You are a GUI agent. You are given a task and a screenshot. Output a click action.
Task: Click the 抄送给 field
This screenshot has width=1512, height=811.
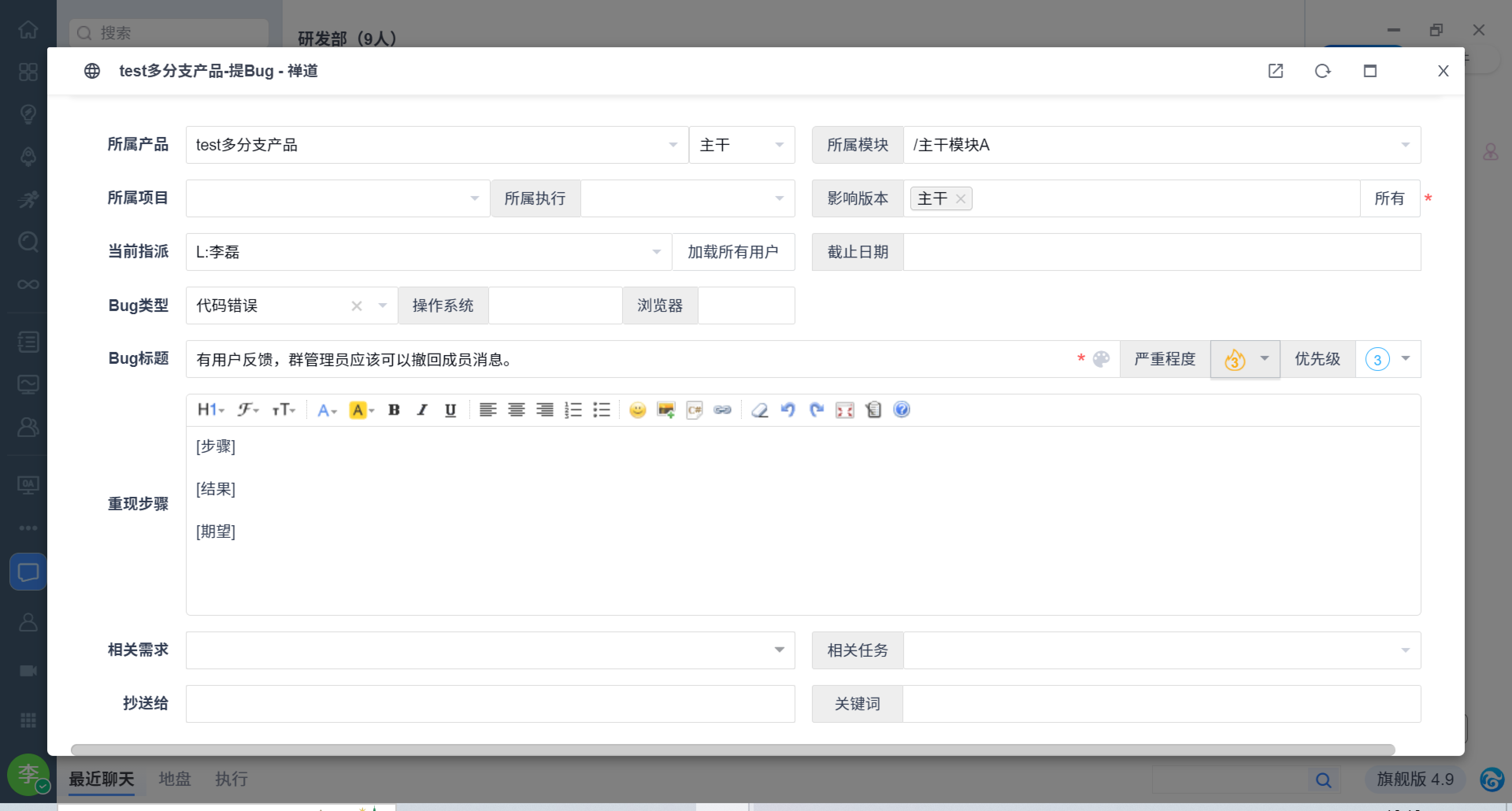point(490,704)
